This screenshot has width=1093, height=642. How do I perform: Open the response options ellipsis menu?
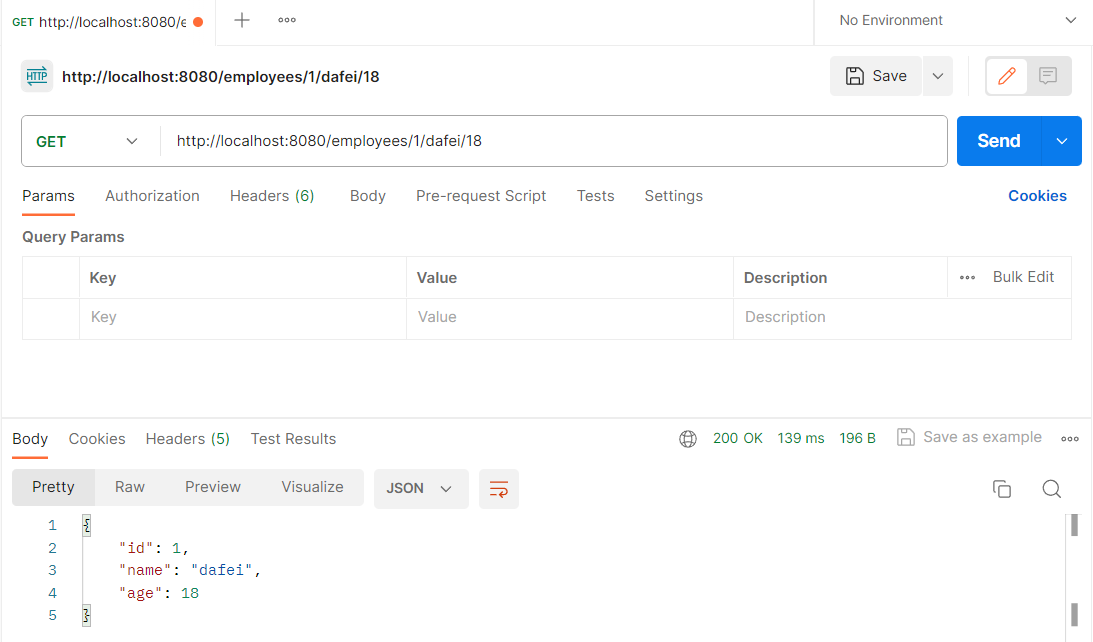1070,438
